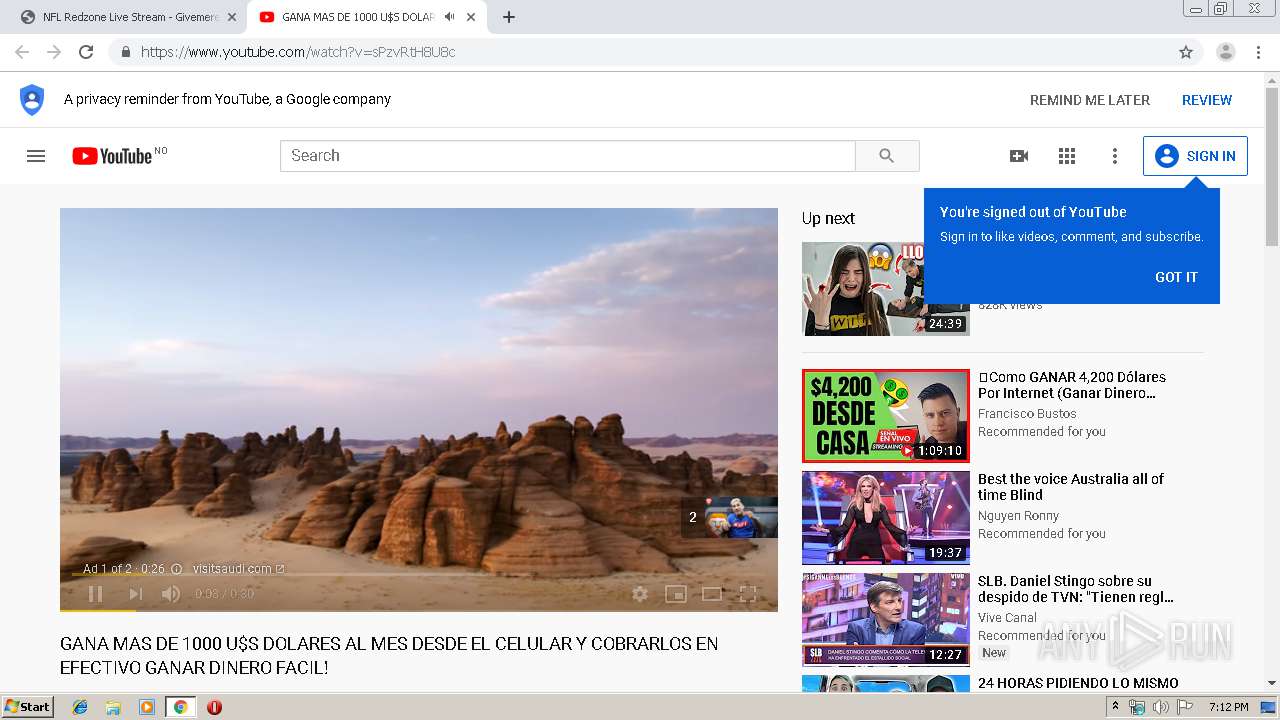Click Francisco Bustos channel name
This screenshot has height=720, width=1280.
click(1027, 414)
